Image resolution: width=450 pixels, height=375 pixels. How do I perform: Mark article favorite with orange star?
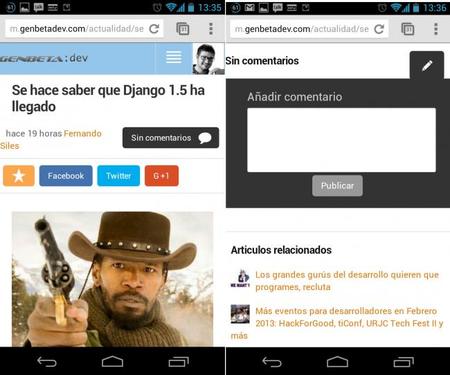pyautogui.click(x=19, y=176)
